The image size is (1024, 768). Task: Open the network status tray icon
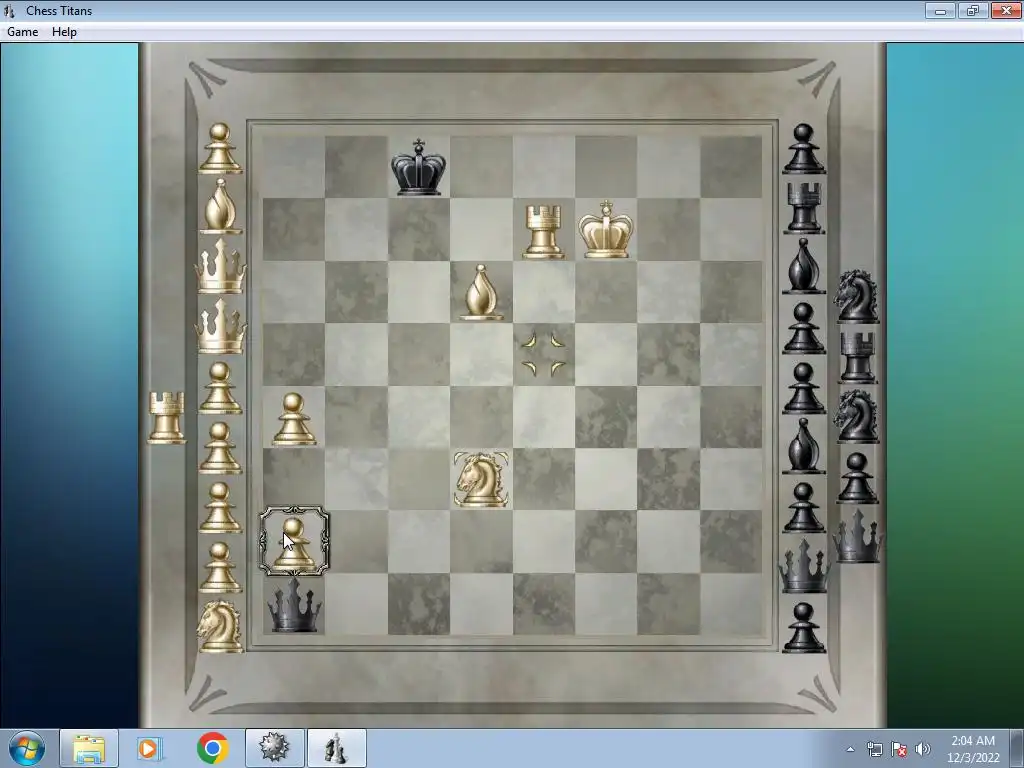(x=874, y=749)
